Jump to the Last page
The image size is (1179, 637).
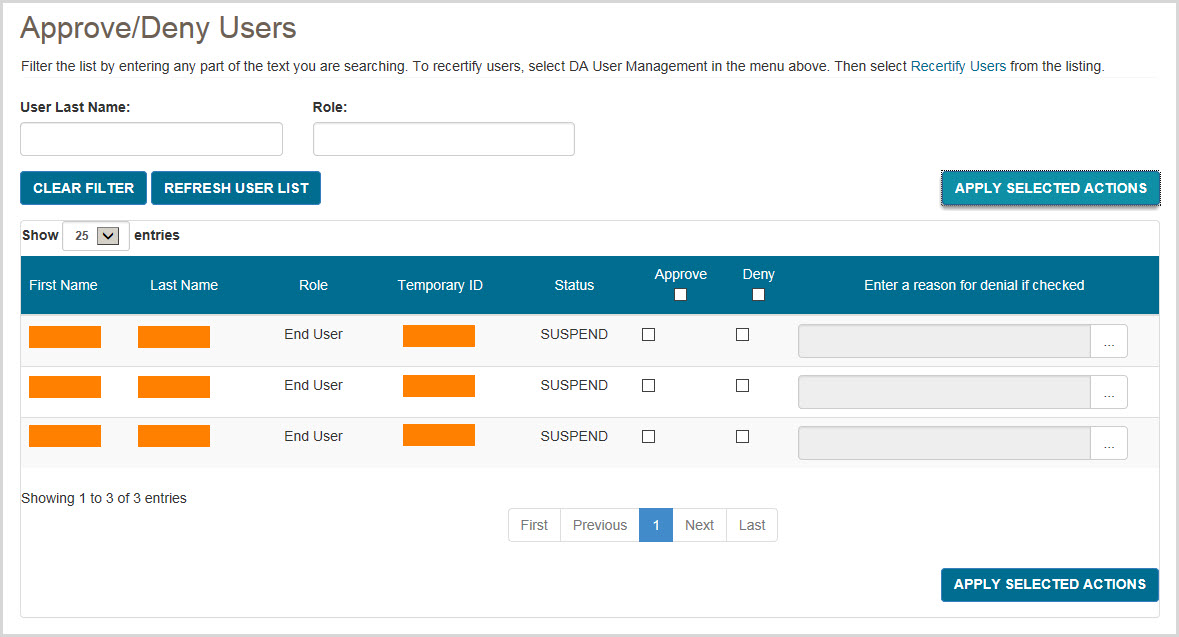pyautogui.click(x=752, y=525)
